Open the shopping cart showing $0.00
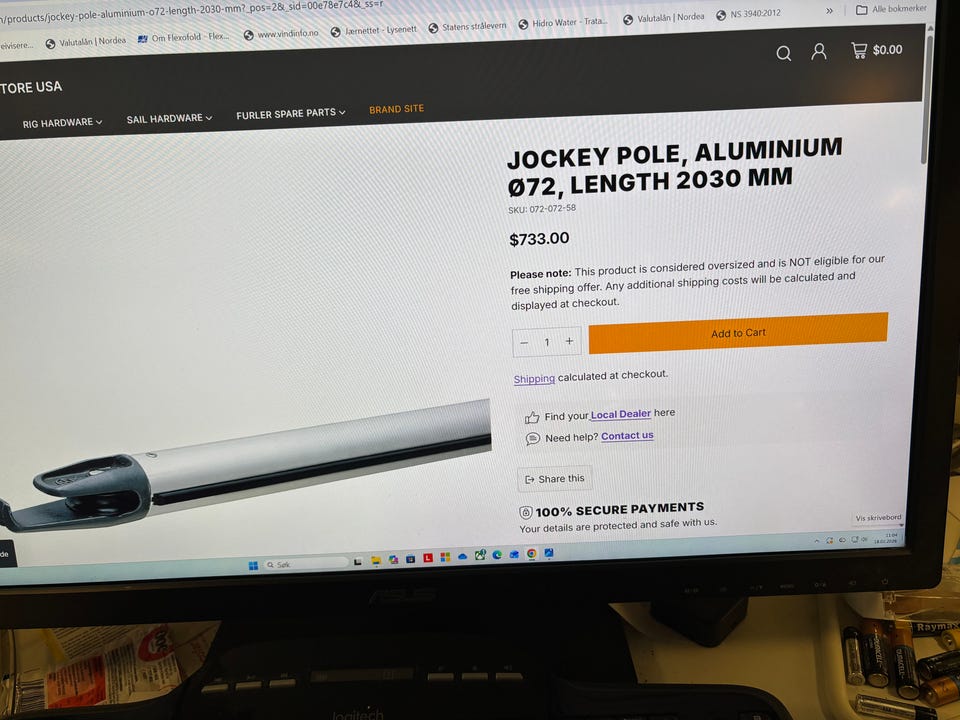The image size is (960, 720). 877,50
